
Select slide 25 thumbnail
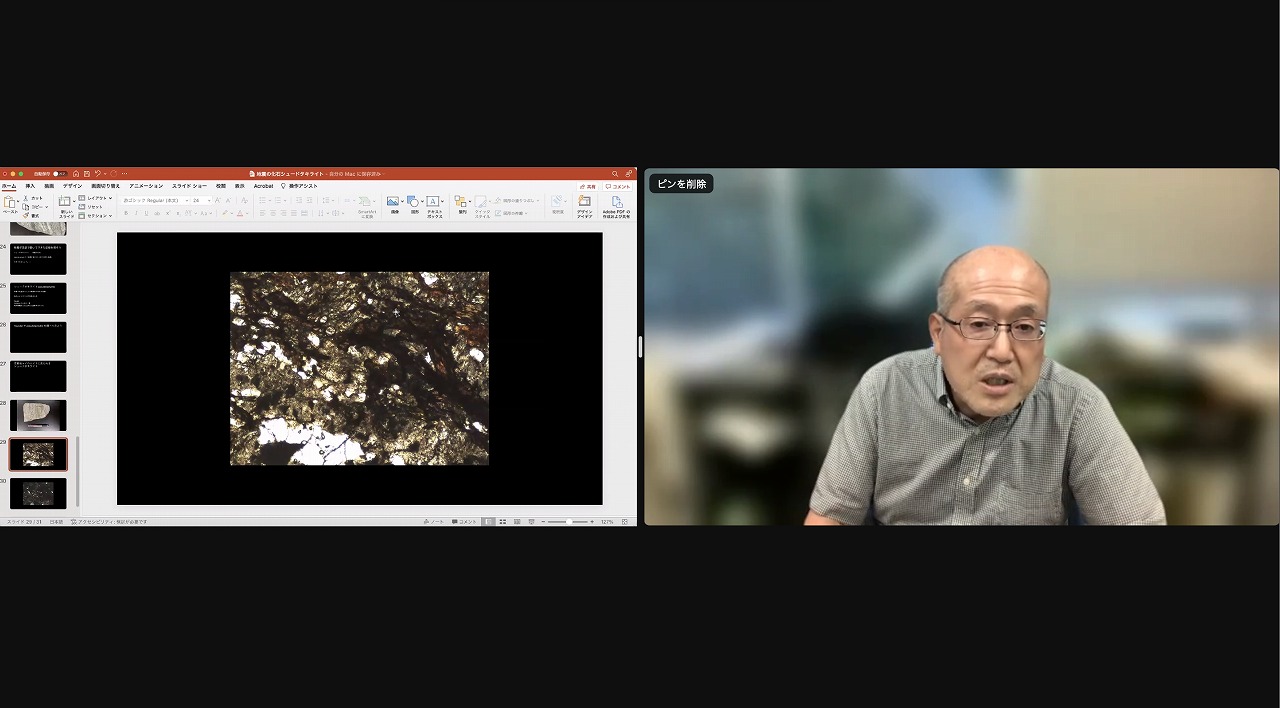coord(38,298)
